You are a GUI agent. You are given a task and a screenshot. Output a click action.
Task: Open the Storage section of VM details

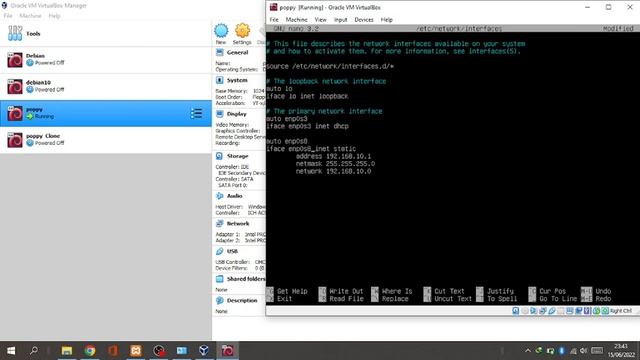tap(238, 156)
